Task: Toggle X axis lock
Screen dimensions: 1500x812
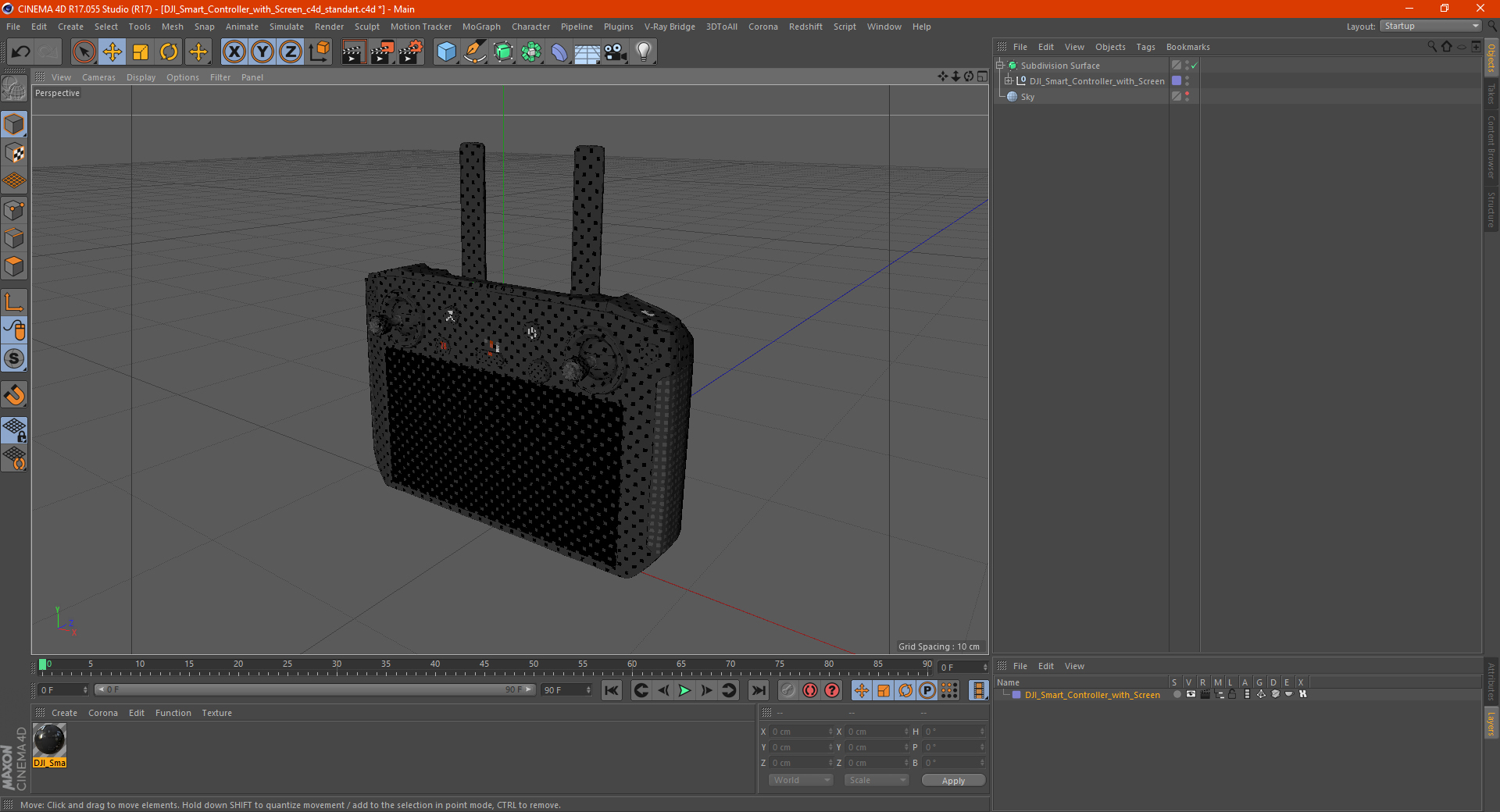Action: (234, 52)
